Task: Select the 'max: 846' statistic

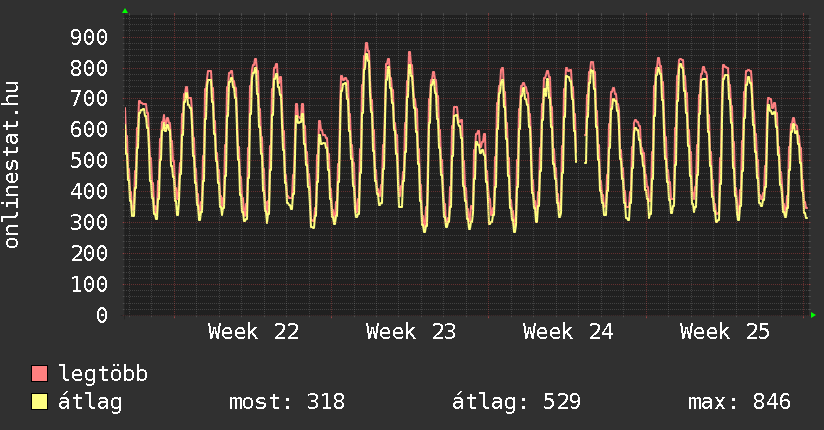Action: (x=739, y=402)
